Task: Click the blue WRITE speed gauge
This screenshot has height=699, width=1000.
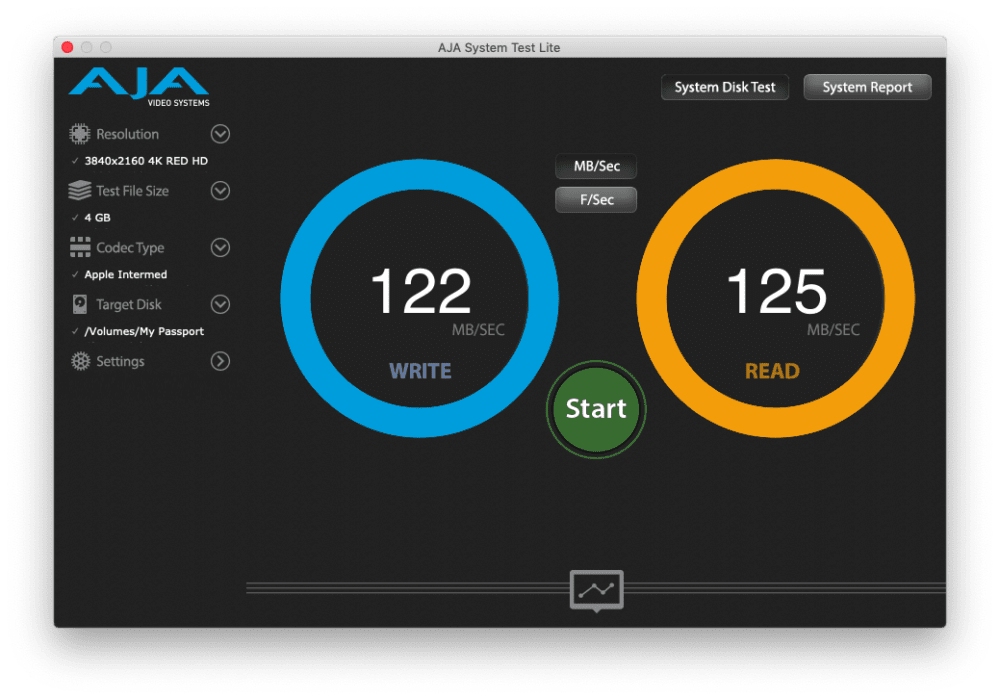Action: click(420, 298)
